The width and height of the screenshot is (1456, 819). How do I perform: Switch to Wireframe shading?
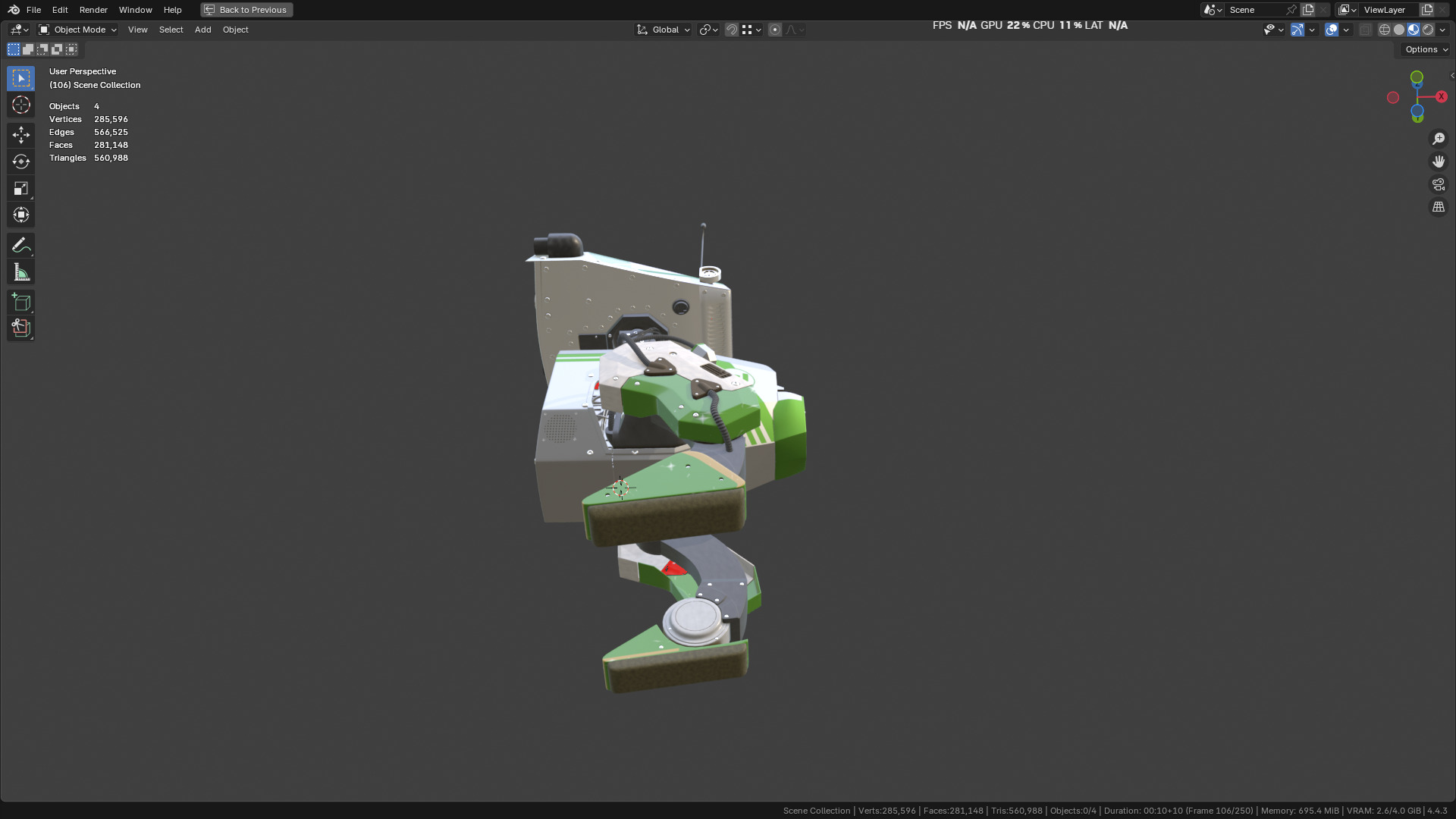[x=1385, y=30]
